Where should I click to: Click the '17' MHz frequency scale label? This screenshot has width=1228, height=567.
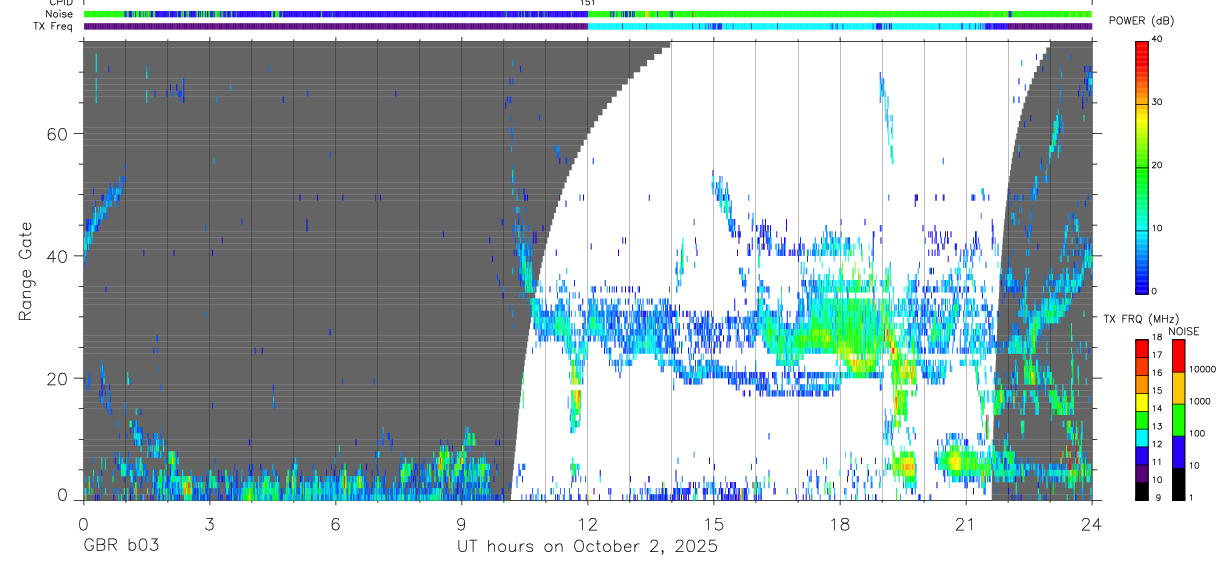1158,355
